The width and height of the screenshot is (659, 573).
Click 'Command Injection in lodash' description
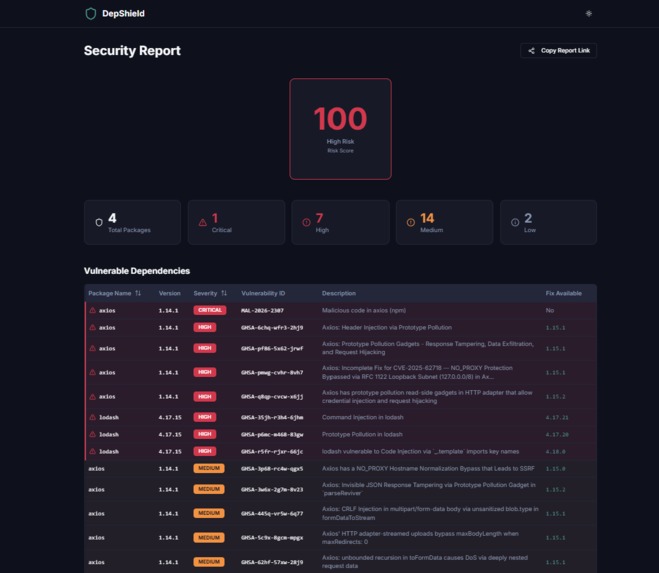pyautogui.click(x=363, y=417)
